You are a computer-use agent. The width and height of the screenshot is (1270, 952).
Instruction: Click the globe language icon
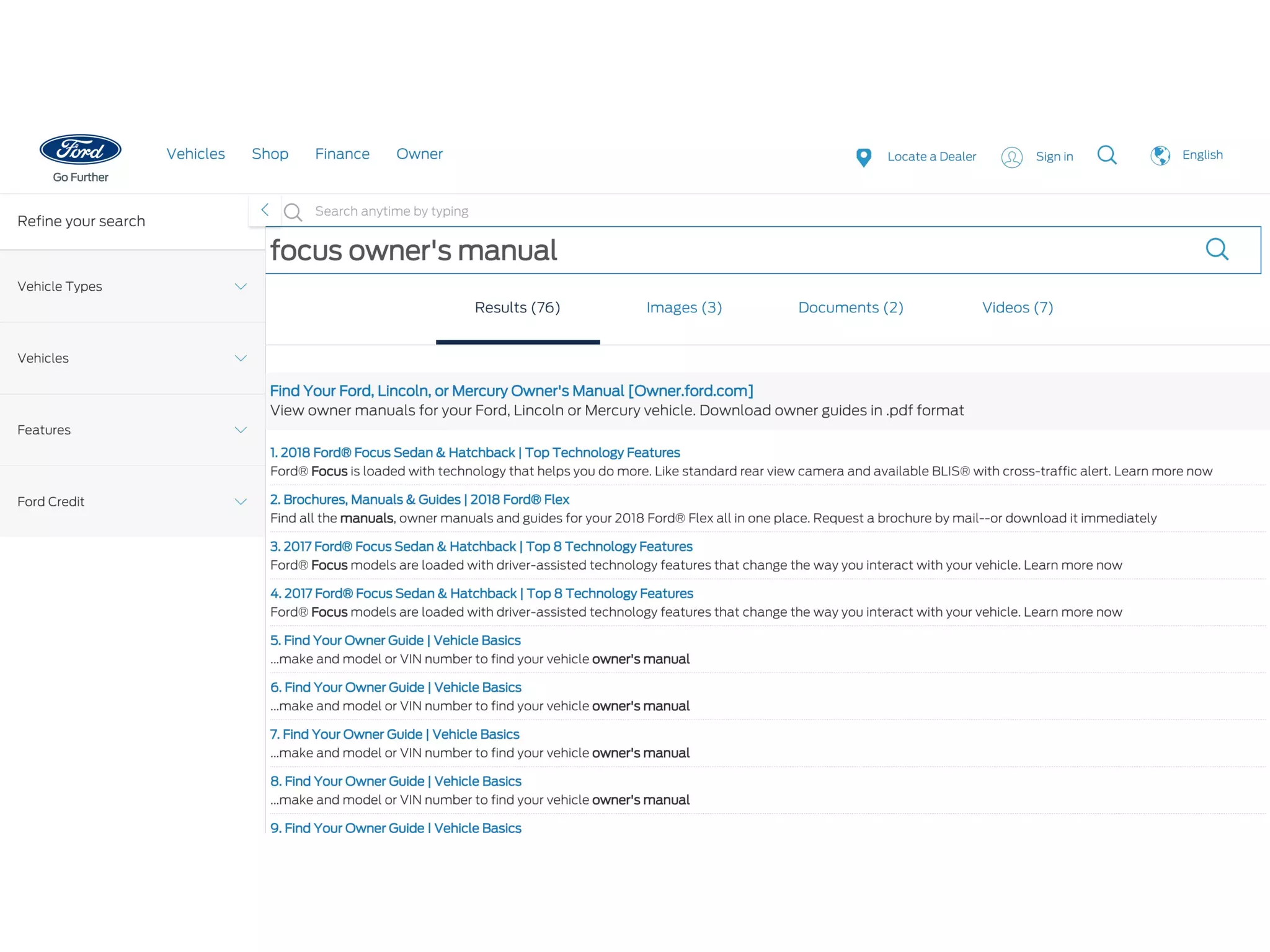[1160, 156]
